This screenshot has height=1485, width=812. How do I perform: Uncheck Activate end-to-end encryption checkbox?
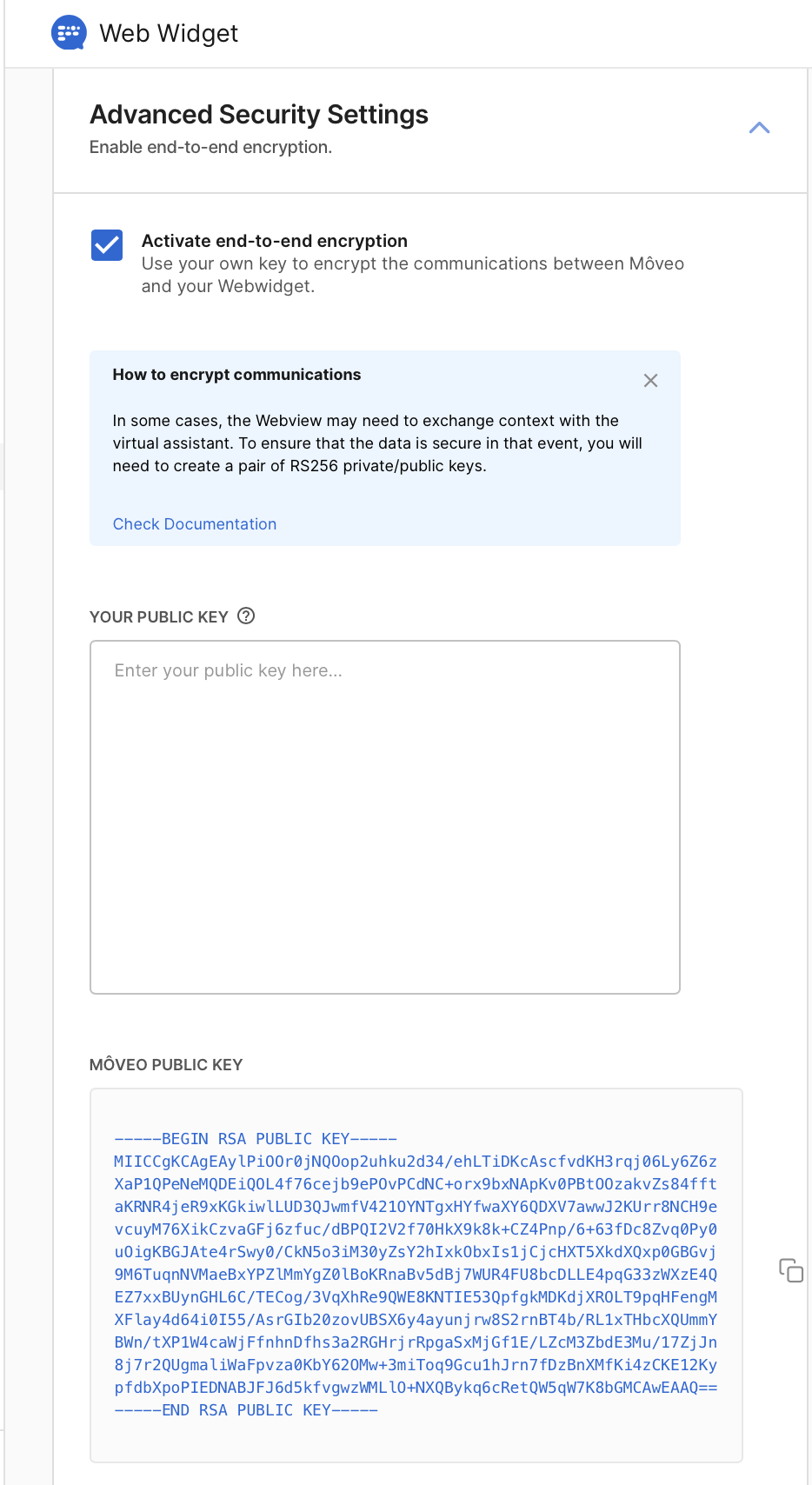[107, 245]
